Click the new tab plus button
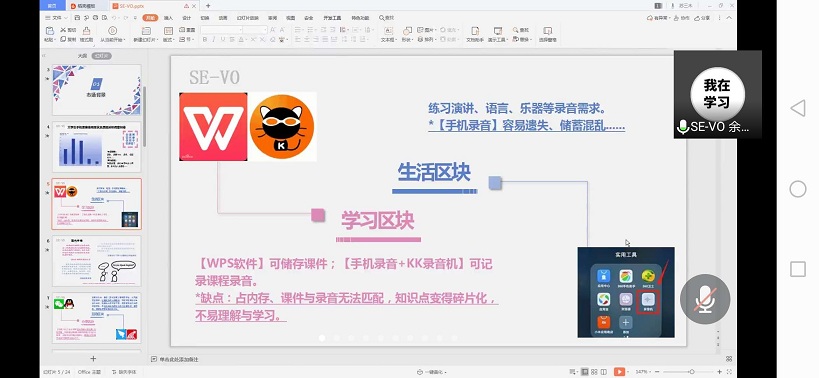The image size is (819, 378). coord(208,6)
